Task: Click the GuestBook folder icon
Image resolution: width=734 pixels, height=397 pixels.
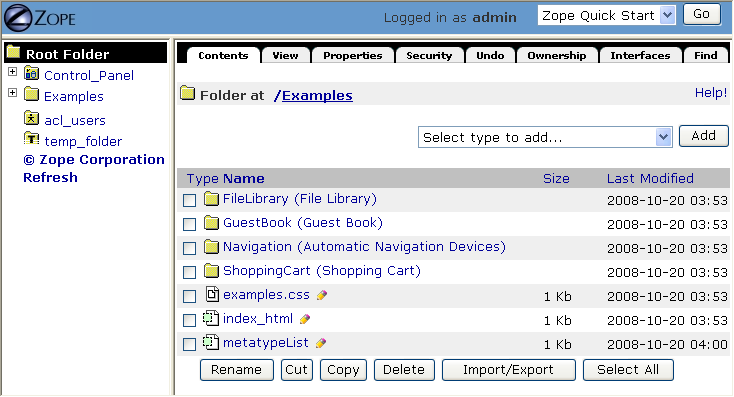Action: pos(212,223)
